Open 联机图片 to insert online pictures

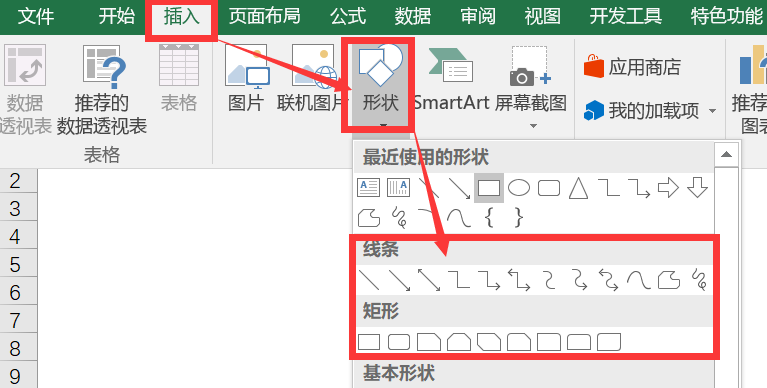tap(311, 78)
